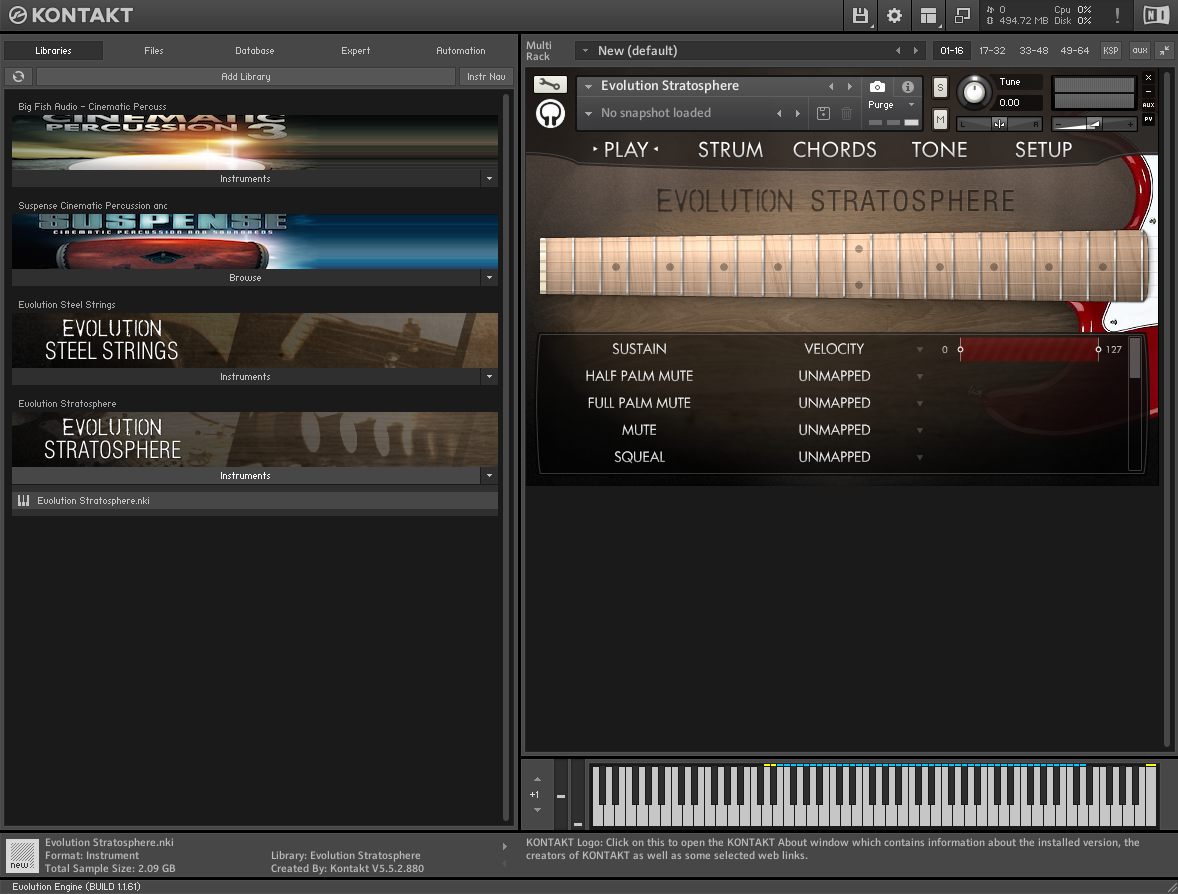Switch to the Automation browser tab
Viewport: 1178px width, 894px height.
click(x=461, y=50)
